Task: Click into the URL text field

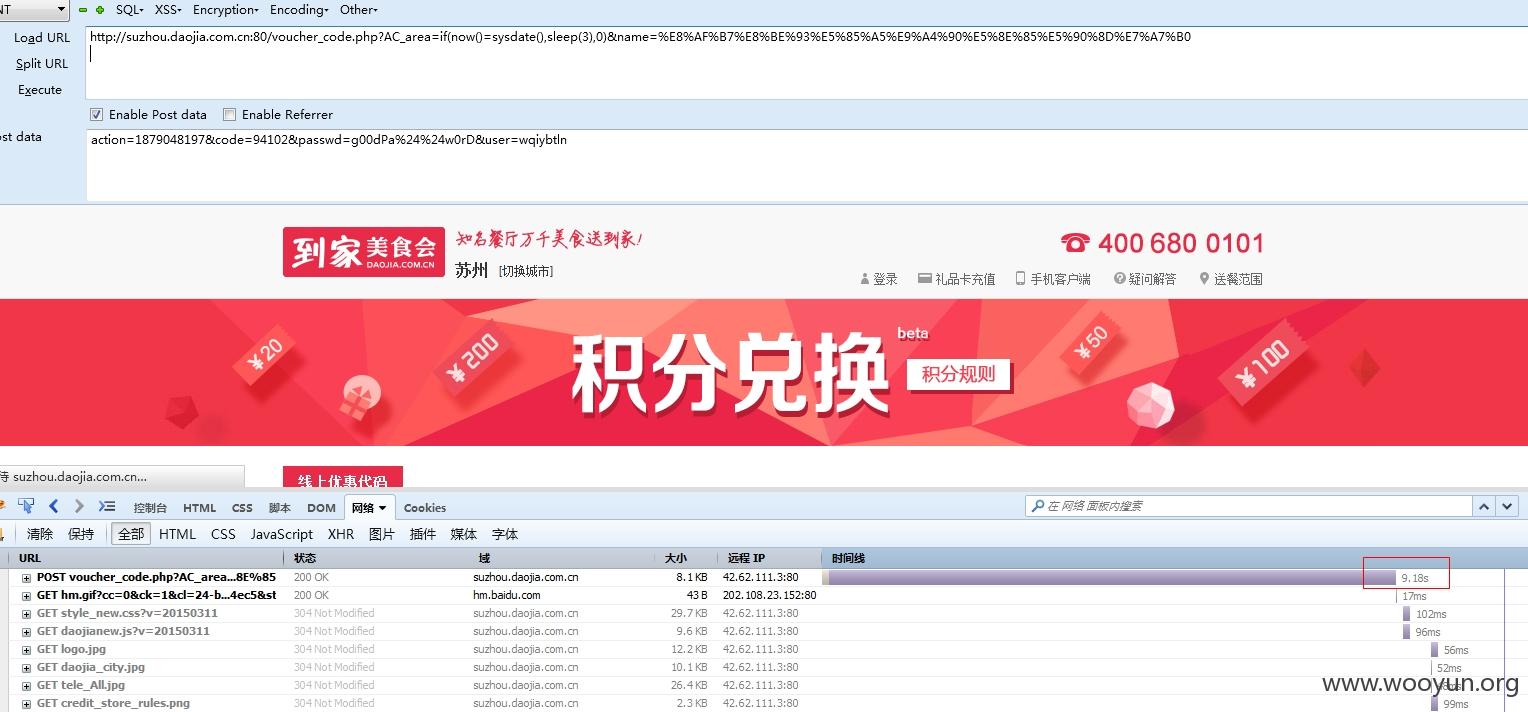Action: pos(807,63)
